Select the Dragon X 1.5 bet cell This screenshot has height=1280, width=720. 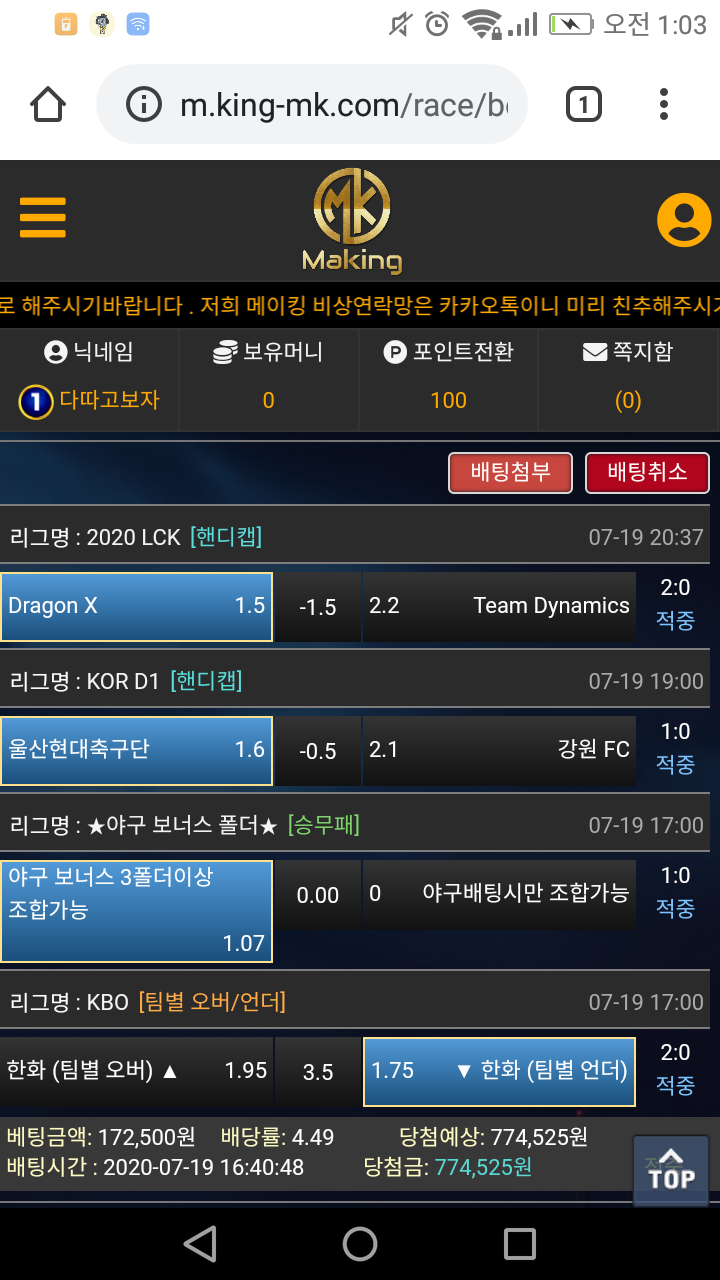pyautogui.click(x=137, y=606)
